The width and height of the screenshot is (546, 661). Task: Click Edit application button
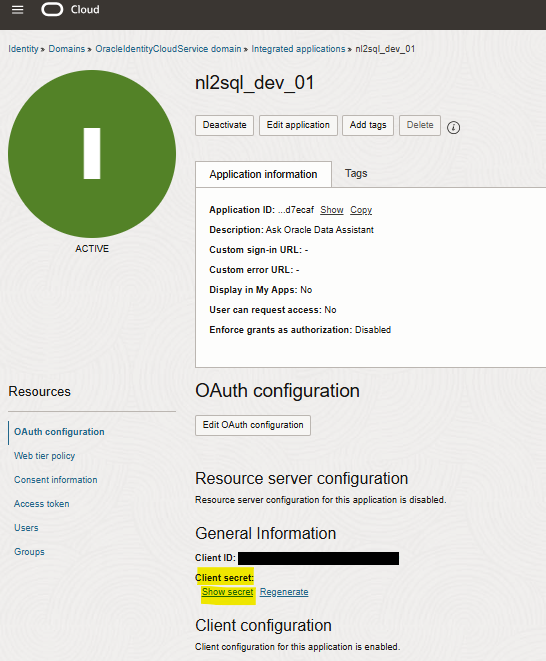pyautogui.click(x=298, y=125)
